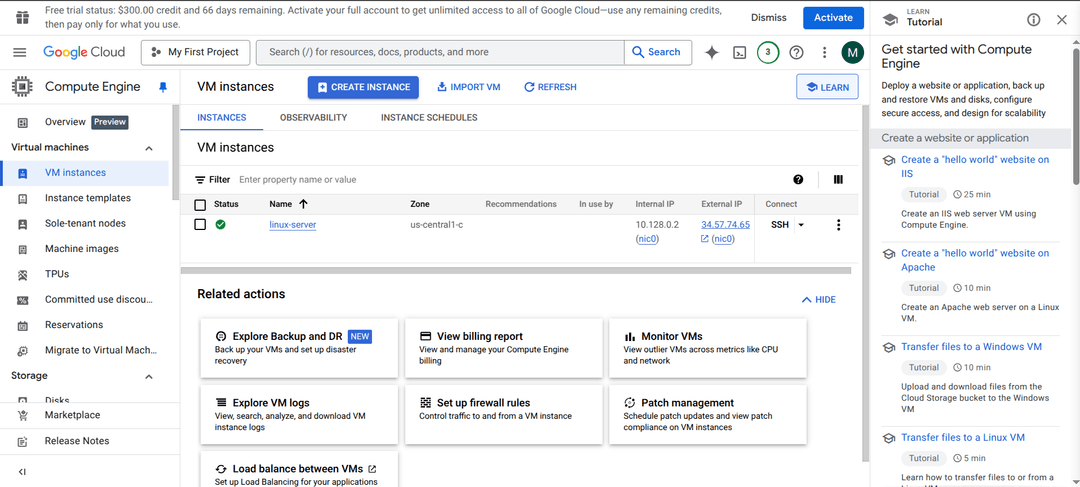Screen dimensions: 1080x487
Task: Open the Explore VM logs card
Action: tap(299, 414)
